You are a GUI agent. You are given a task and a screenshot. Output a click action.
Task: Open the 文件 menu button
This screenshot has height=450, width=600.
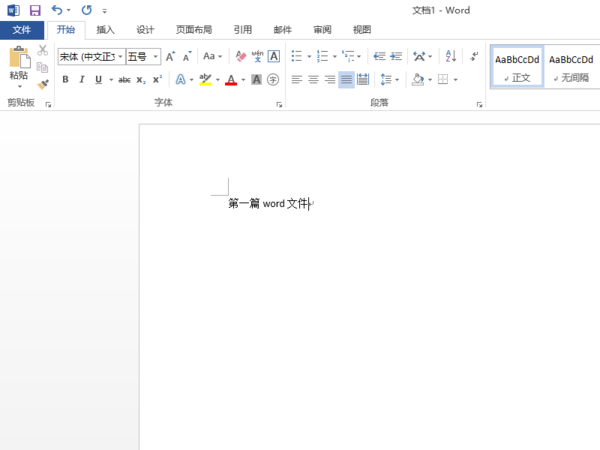tap(22, 30)
